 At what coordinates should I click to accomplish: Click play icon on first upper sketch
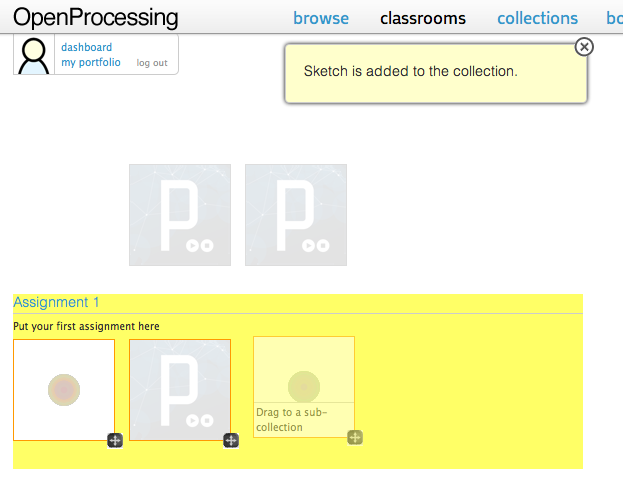pyautogui.click(x=192, y=246)
